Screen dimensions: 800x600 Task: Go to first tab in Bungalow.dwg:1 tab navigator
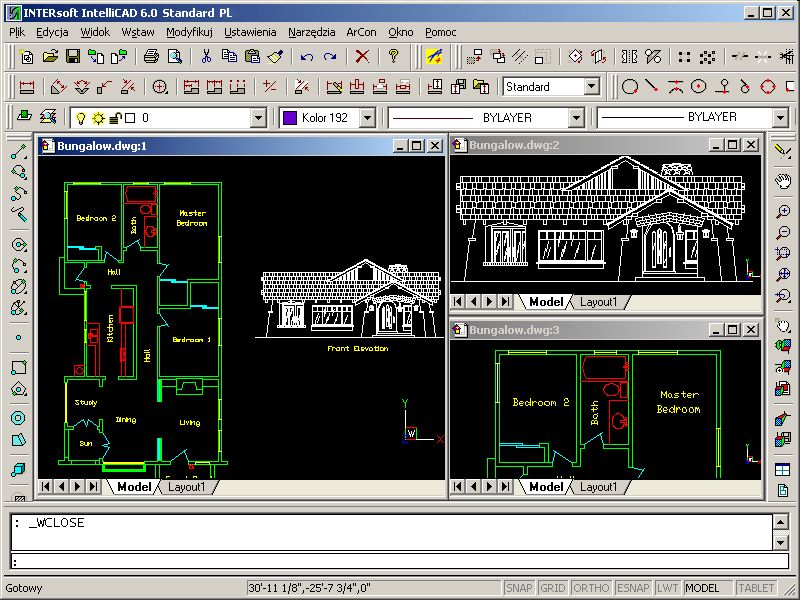click(45, 487)
